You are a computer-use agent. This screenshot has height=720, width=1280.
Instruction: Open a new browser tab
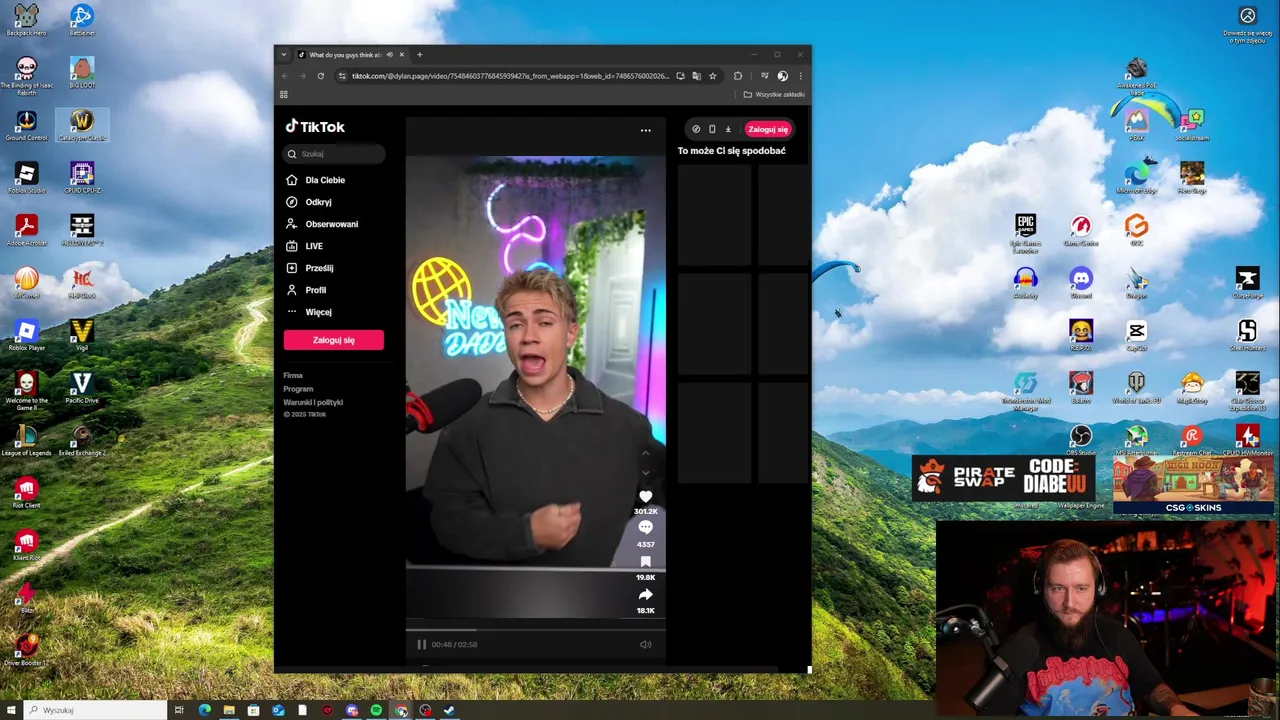tap(419, 55)
